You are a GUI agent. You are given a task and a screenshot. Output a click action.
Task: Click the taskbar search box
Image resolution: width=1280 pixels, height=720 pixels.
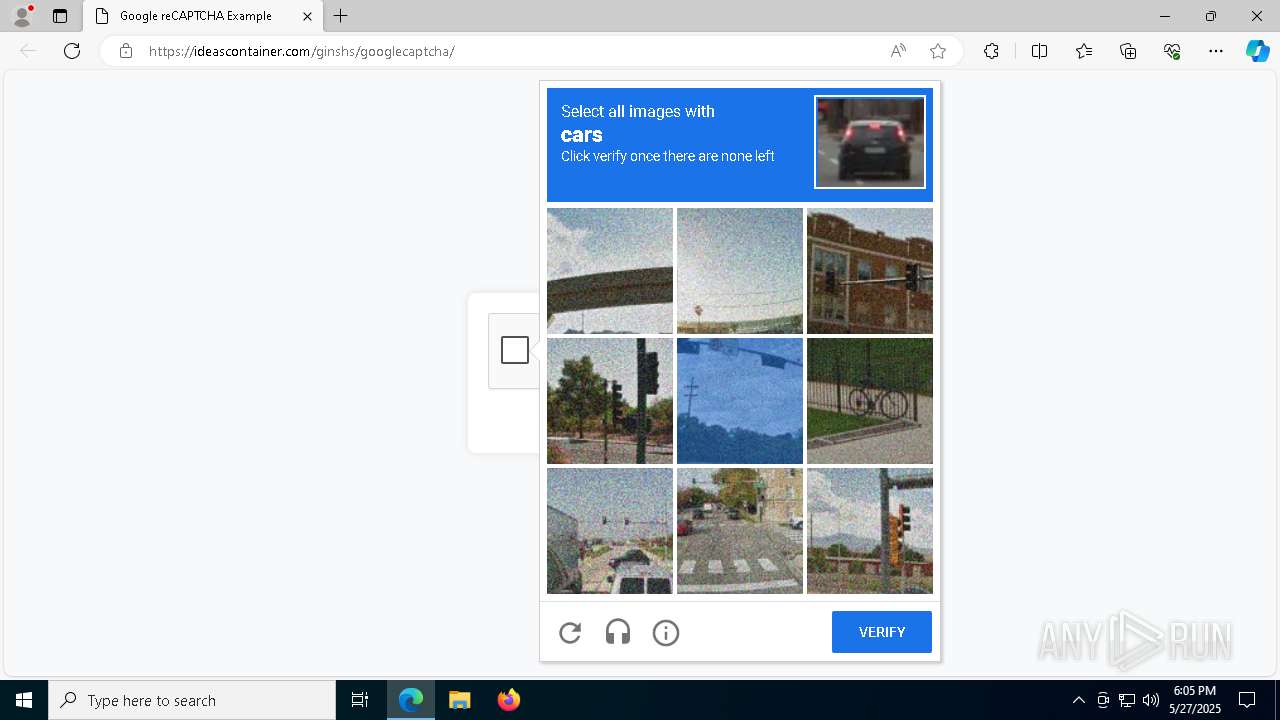pos(192,700)
